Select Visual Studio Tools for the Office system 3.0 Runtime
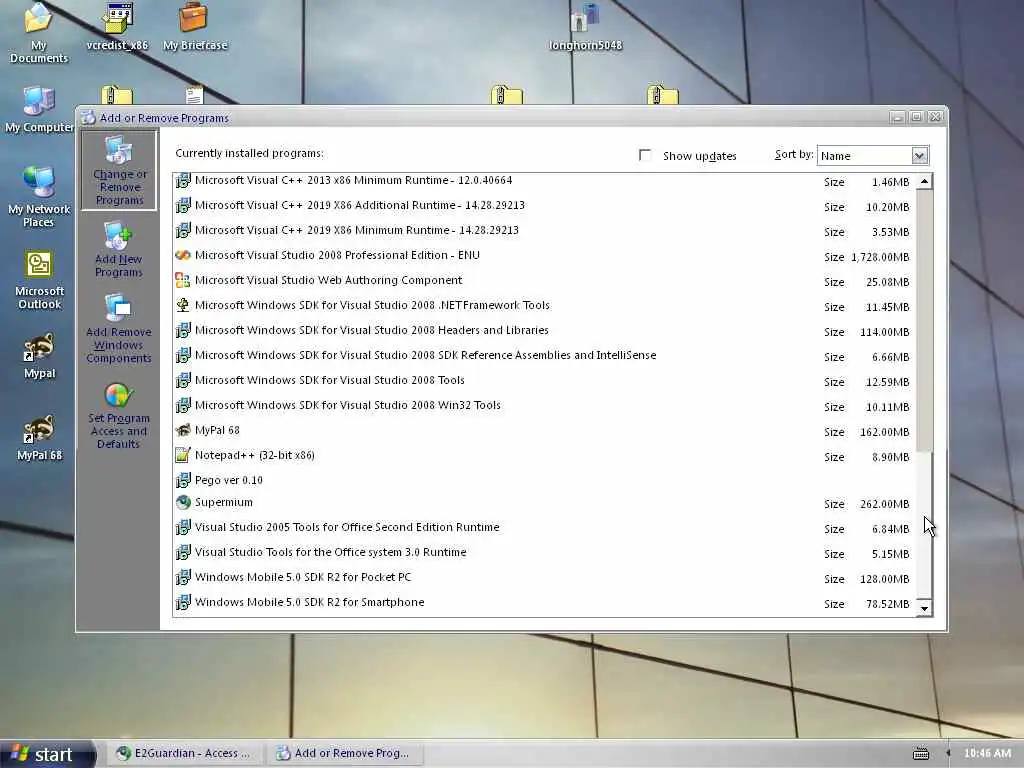The width and height of the screenshot is (1024, 768). [x=543, y=552]
